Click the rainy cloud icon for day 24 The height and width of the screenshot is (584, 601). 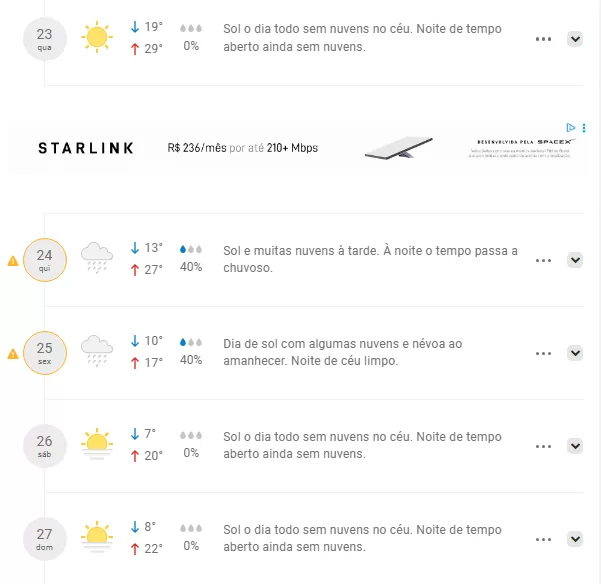96,258
